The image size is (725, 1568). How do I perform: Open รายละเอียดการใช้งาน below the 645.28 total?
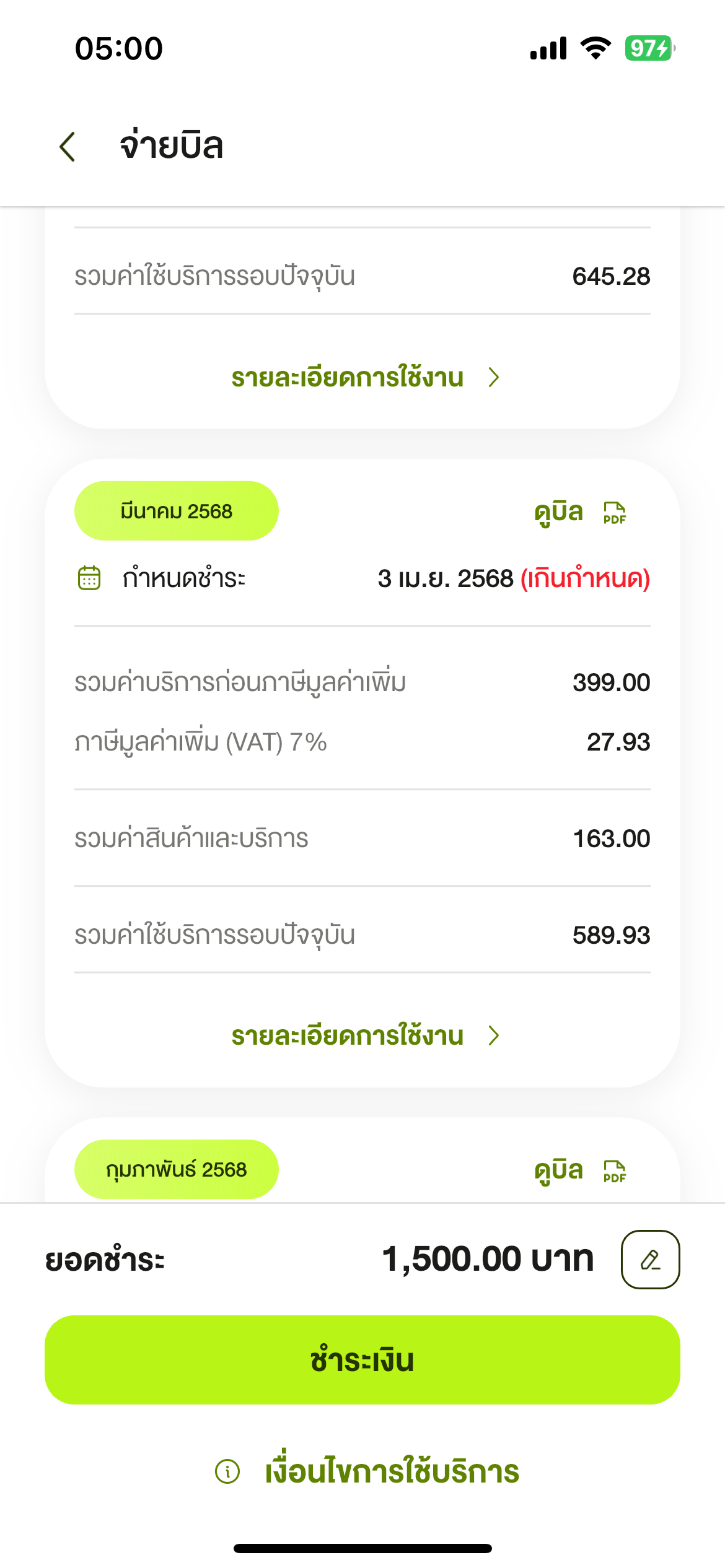348,377
